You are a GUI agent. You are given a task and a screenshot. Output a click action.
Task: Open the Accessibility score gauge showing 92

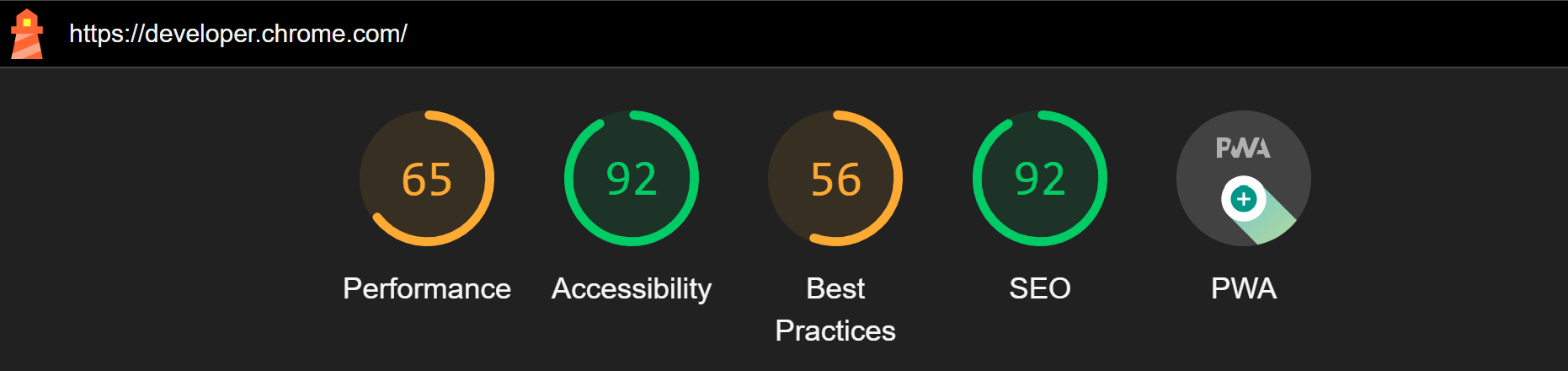tap(632, 178)
